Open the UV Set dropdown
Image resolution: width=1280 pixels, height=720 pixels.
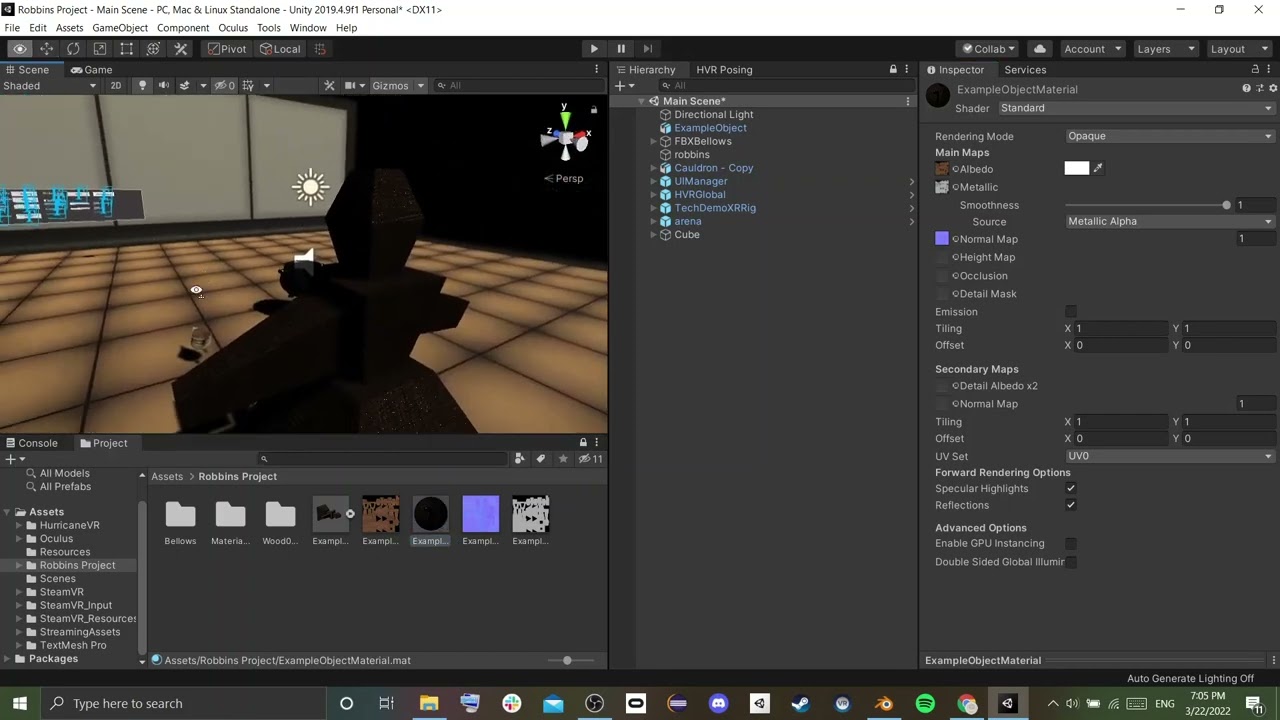[x=1170, y=456]
